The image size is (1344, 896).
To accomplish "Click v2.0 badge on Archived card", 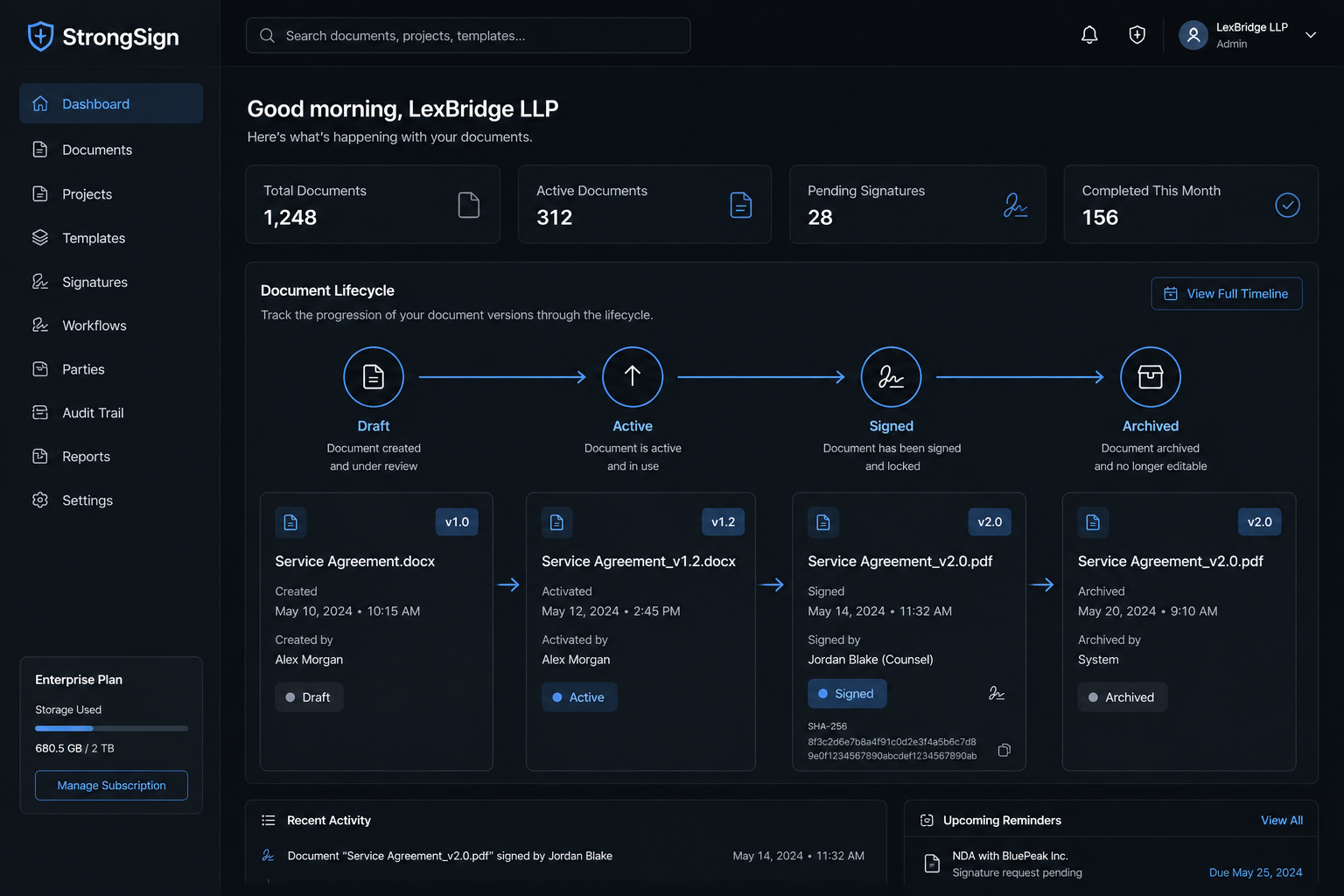I will (1260, 521).
